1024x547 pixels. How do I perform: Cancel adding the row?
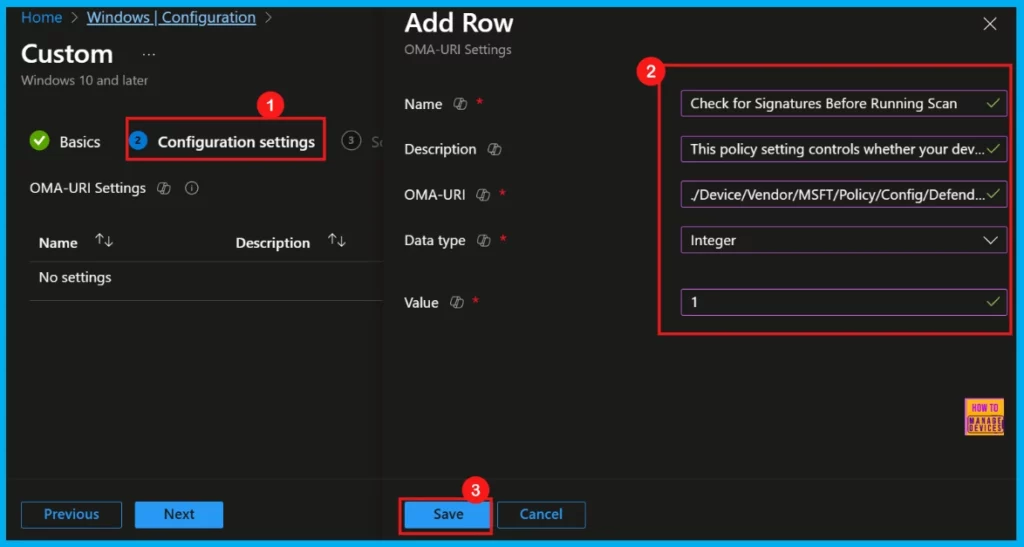coord(541,514)
